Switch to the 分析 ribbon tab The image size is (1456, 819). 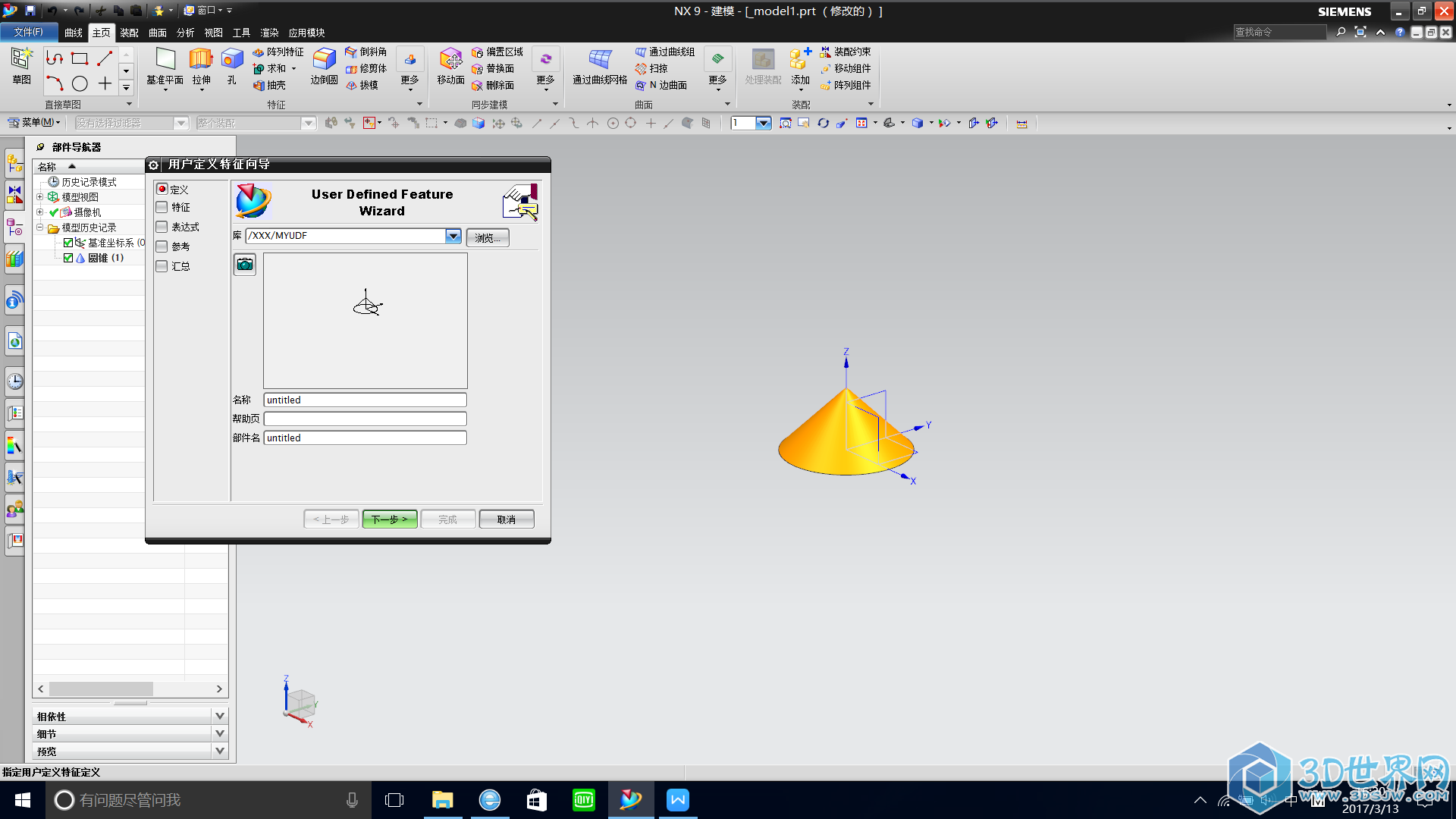pos(185,33)
